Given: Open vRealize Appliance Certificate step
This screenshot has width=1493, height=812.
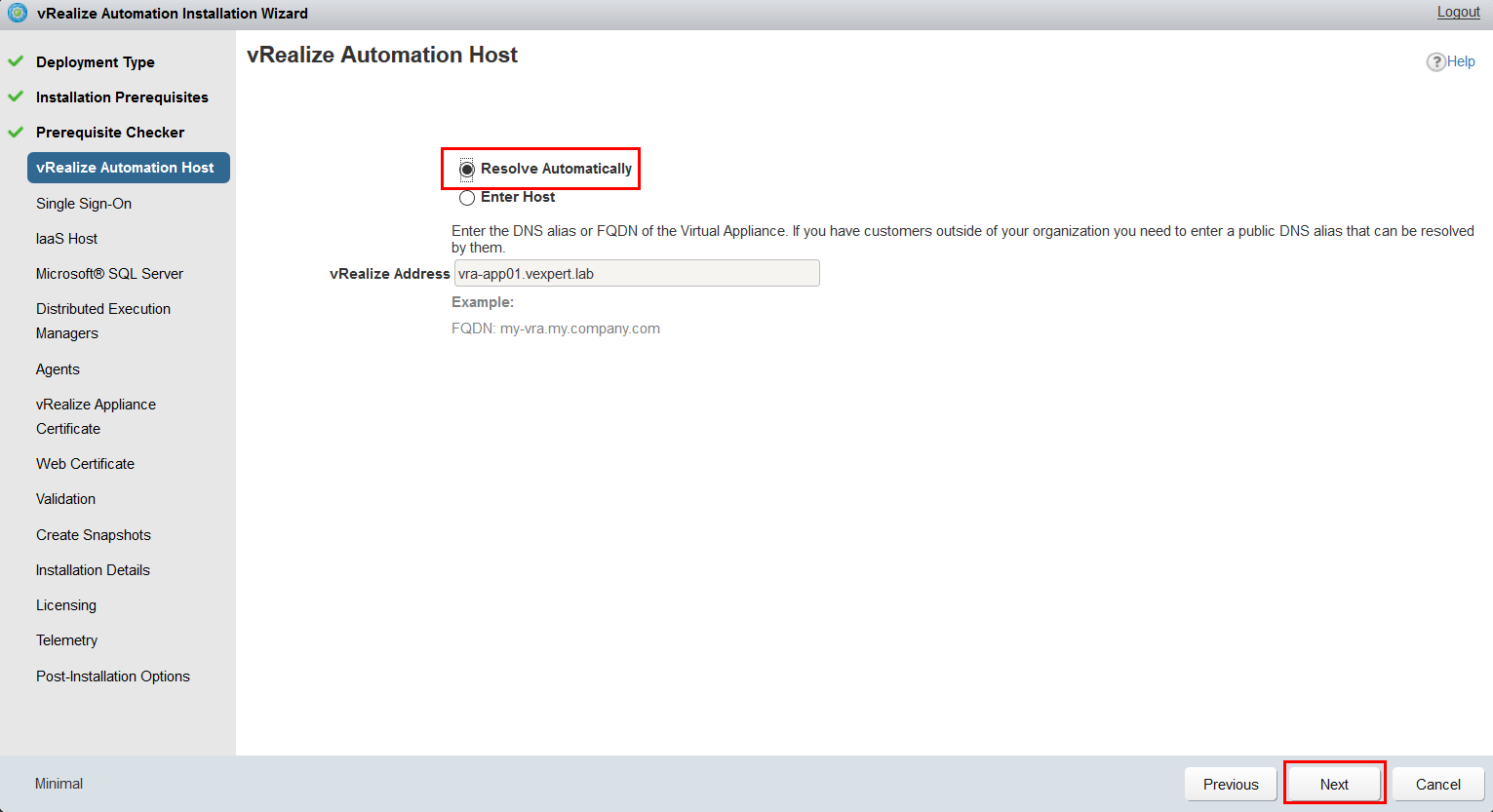Looking at the screenshot, I should [x=96, y=416].
